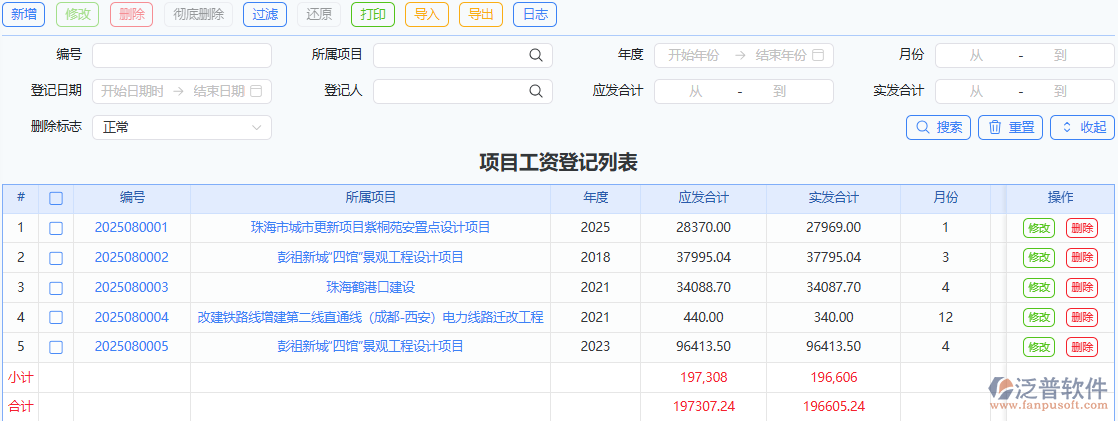The height and width of the screenshot is (421, 1118).
Task: Collapse the filter panel with 收起
Action: coord(1082,128)
